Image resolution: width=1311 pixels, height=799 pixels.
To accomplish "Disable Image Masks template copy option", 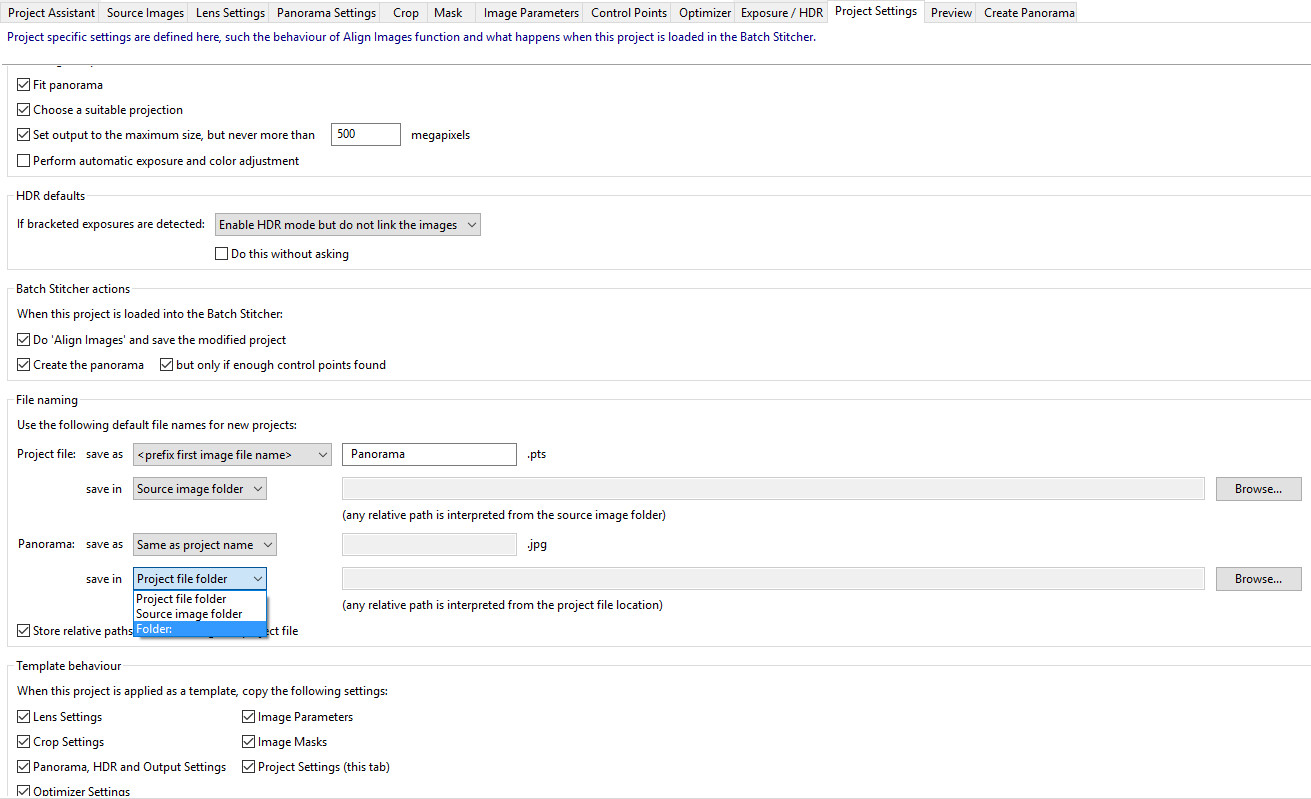I will click(x=249, y=742).
